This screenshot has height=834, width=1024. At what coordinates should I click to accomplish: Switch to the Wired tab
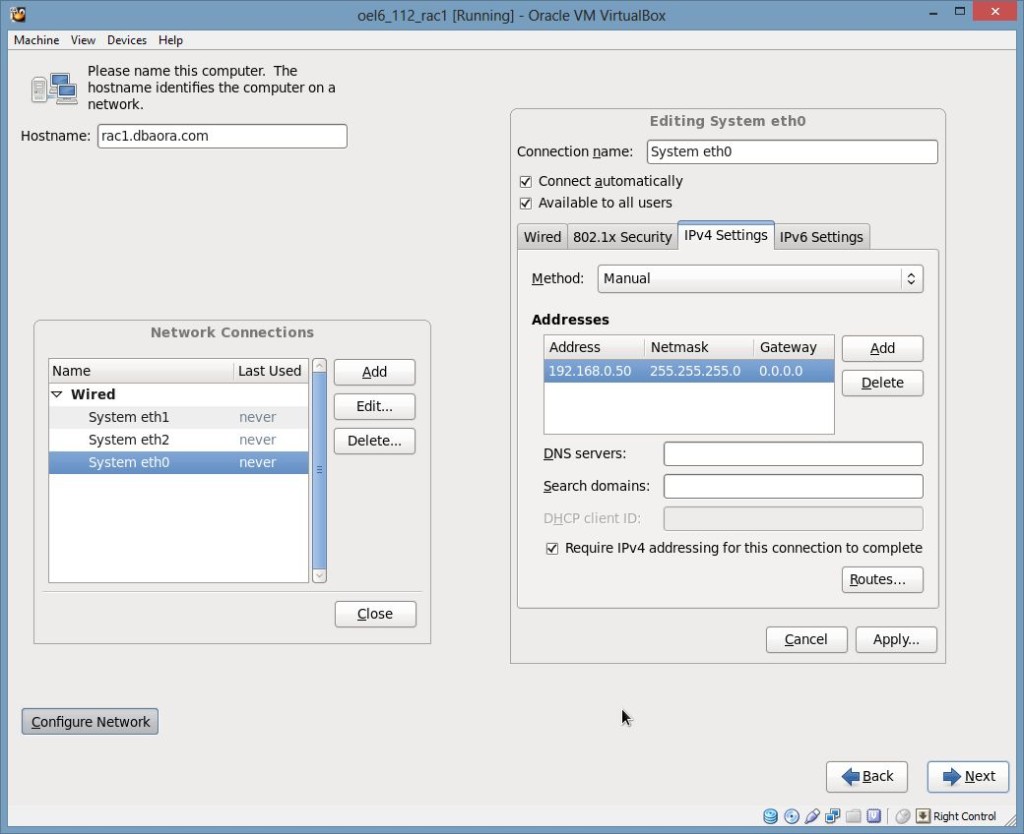point(542,237)
